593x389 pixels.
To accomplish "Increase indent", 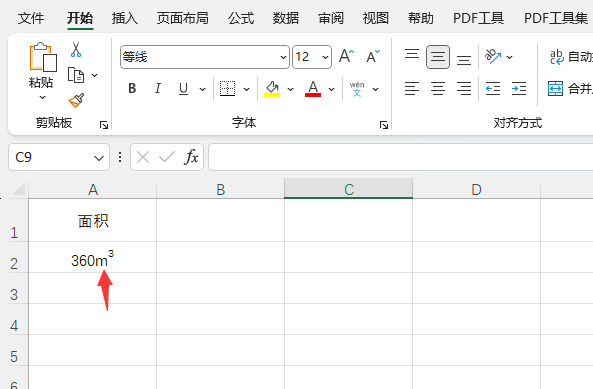I will (x=519, y=88).
